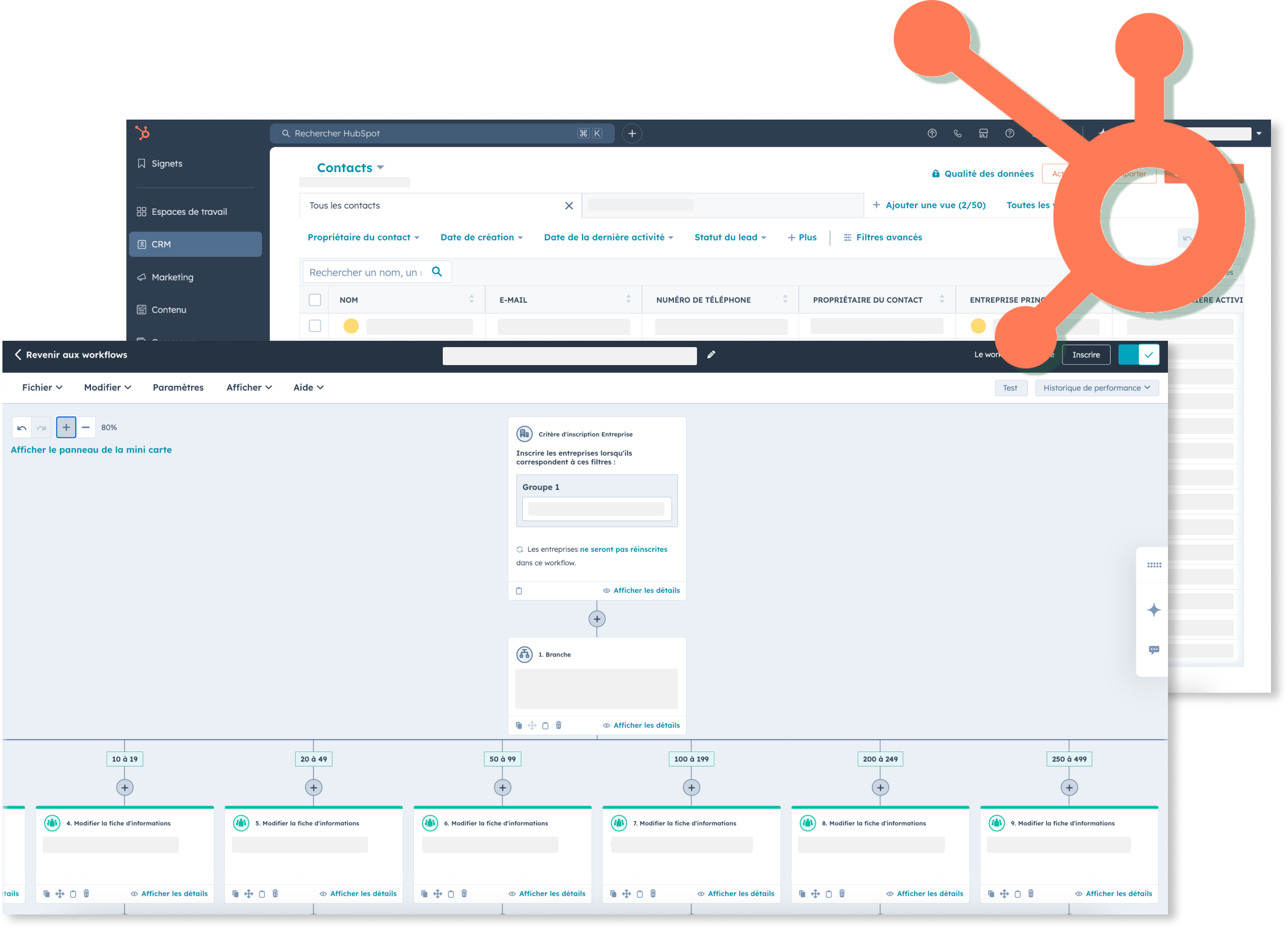Open the Paramètres menu item

coord(178,387)
